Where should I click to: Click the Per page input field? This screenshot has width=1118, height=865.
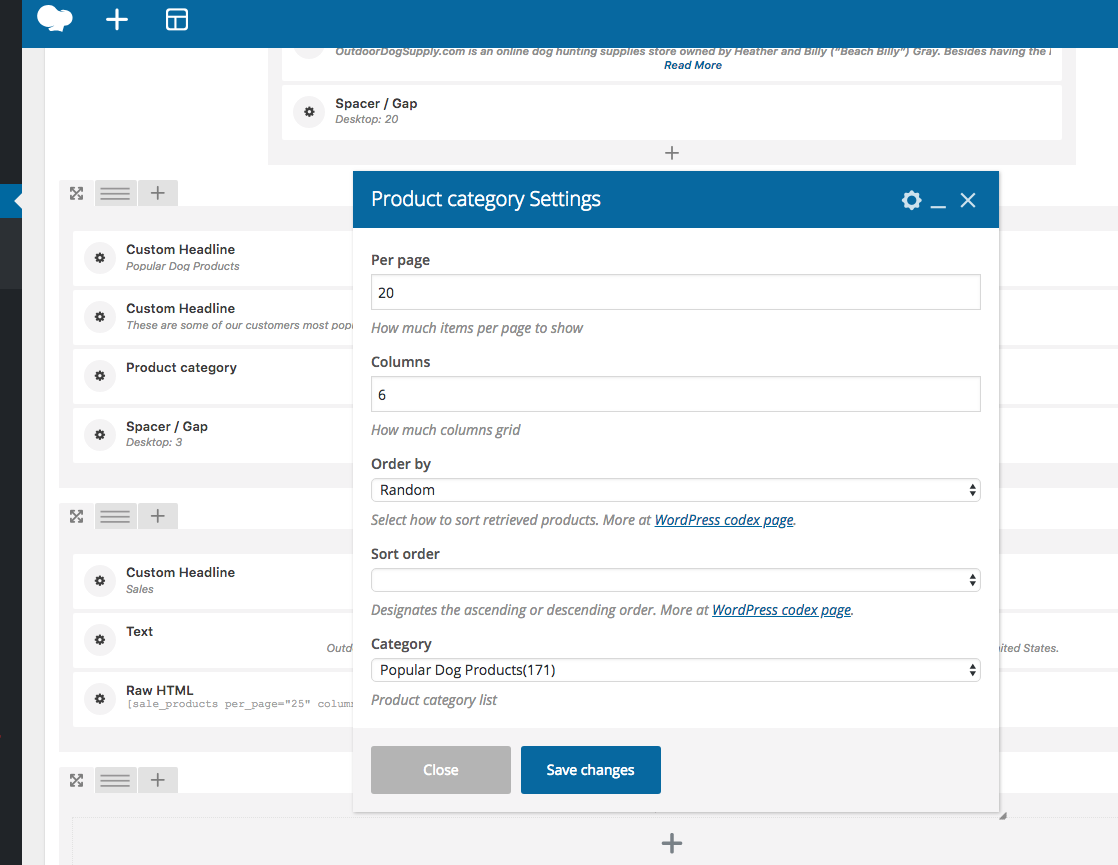675,293
